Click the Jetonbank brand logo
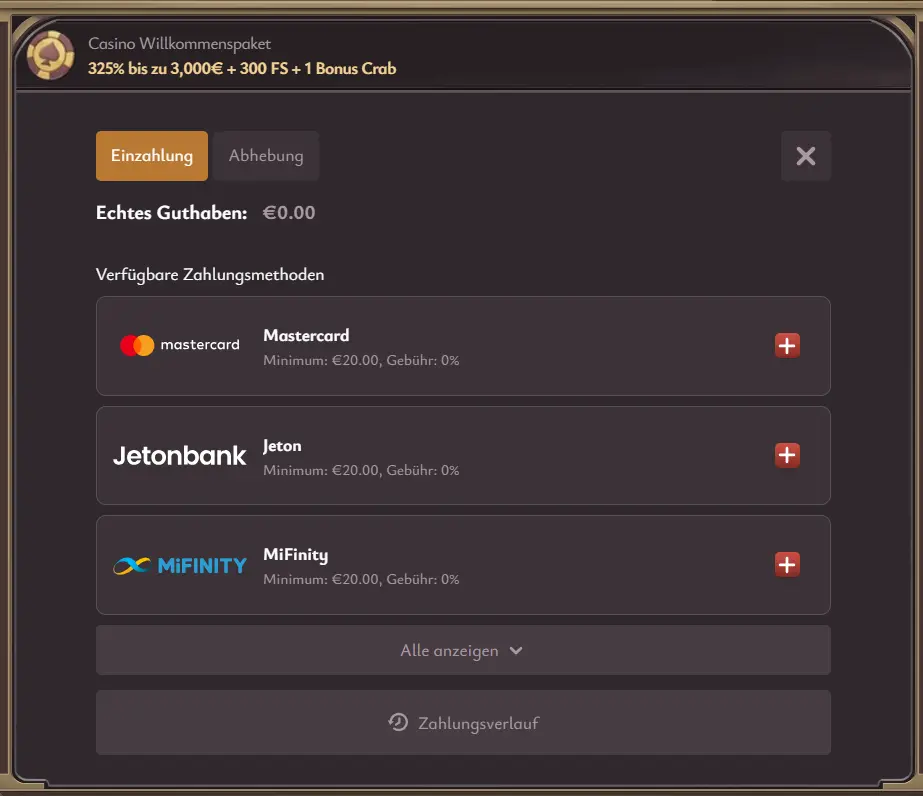Screen dimensions: 923x796 (180, 455)
